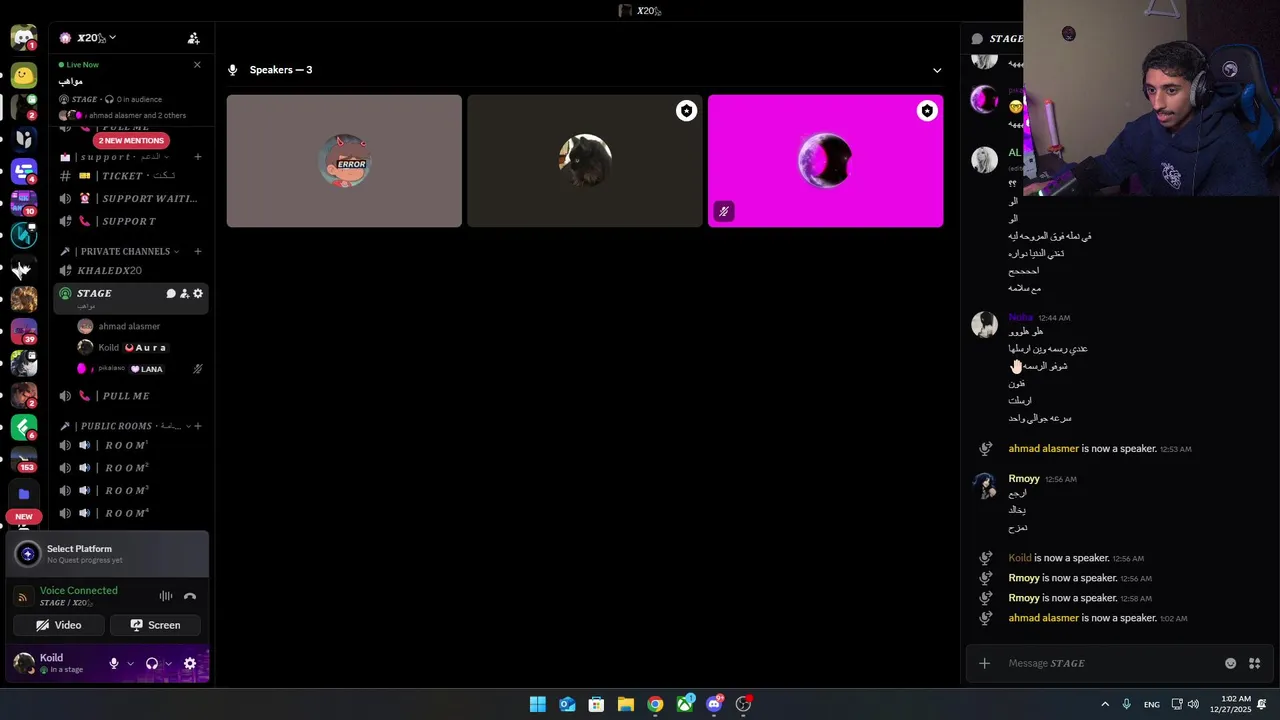Image resolution: width=1280 pixels, height=720 pixels.
Task: Open server with 39 notification badge
Action: [x=24, y=331]
